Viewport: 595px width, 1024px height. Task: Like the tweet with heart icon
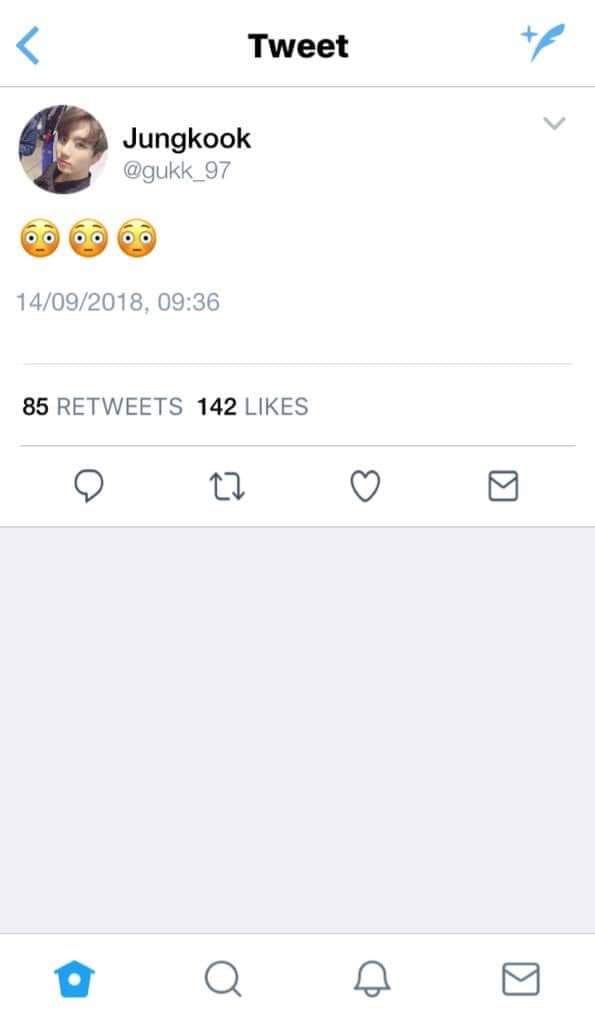365,487
